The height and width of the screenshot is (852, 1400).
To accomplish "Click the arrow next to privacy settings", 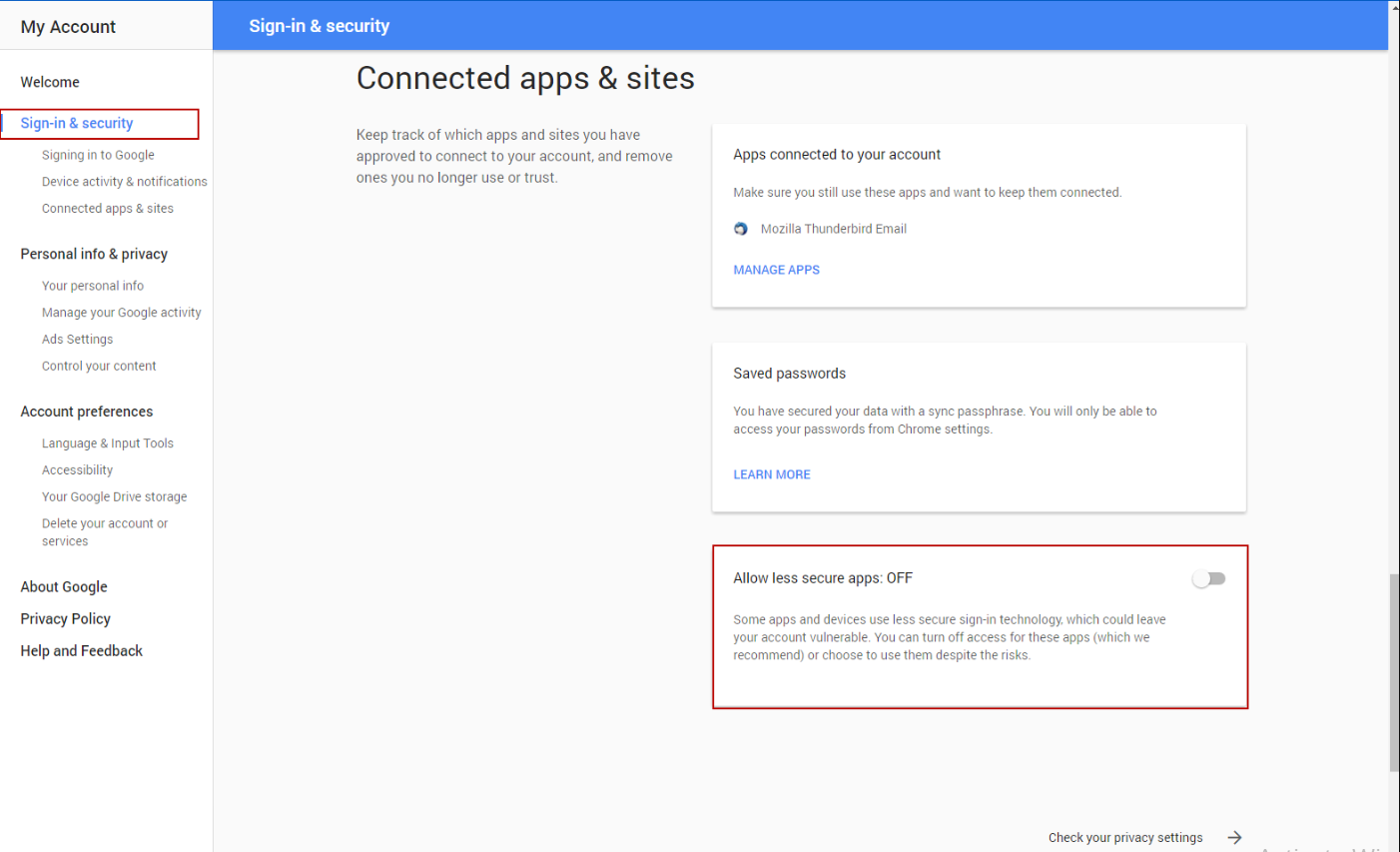I will 1234,837.
